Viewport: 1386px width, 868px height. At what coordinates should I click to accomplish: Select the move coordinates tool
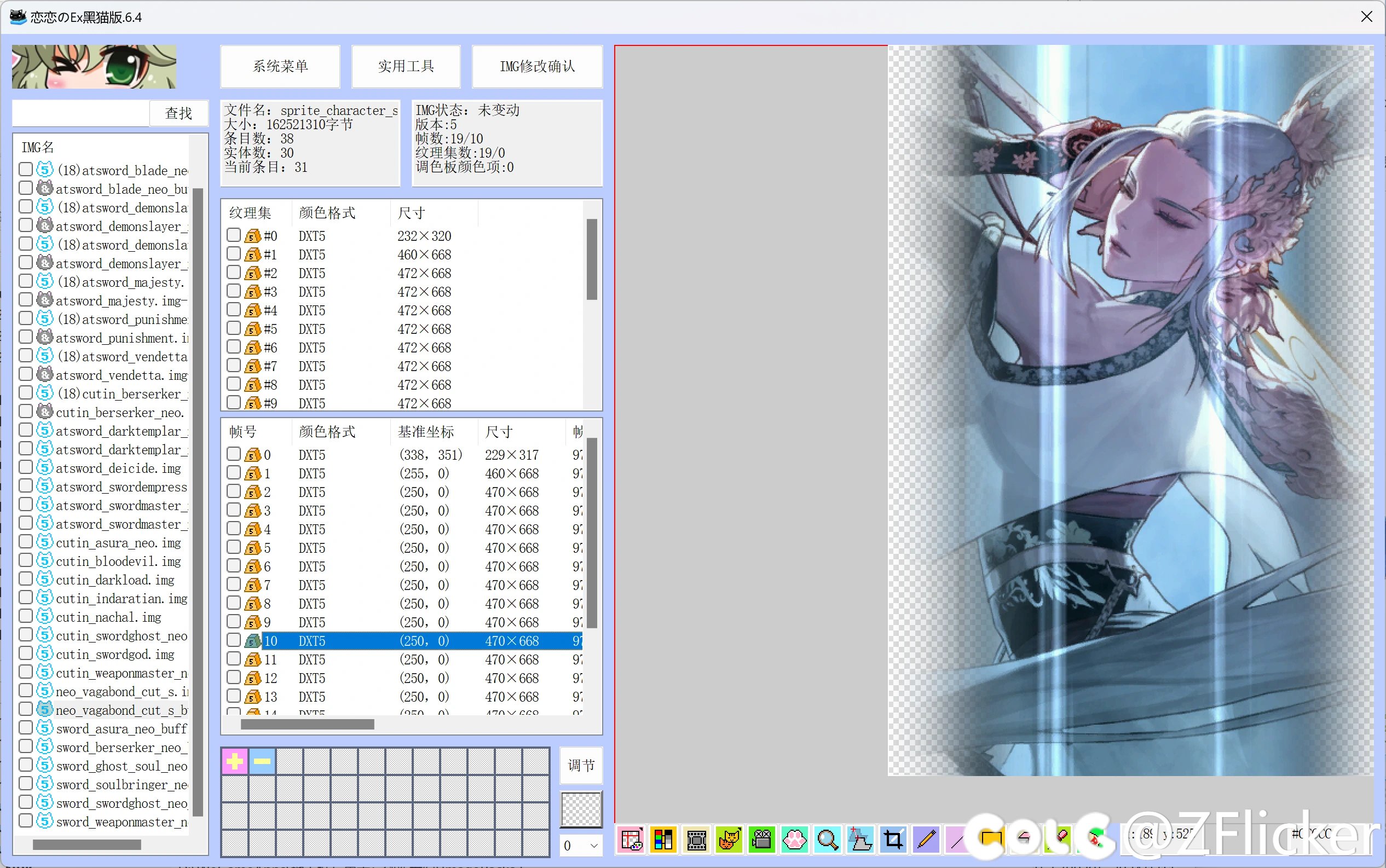pyautogui.click(x=860, y=840)
